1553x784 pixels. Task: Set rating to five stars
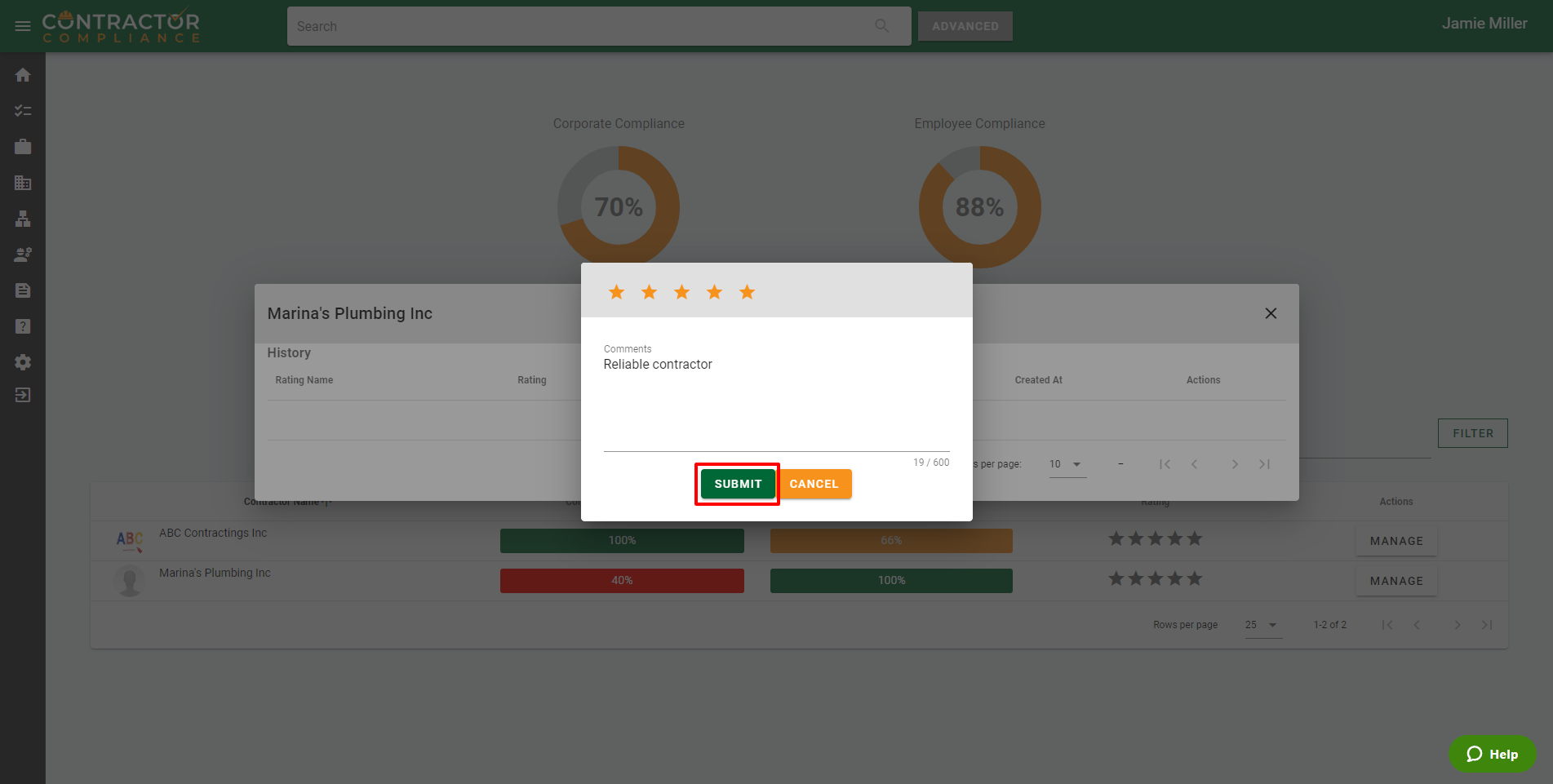click(x=747, y=292)
